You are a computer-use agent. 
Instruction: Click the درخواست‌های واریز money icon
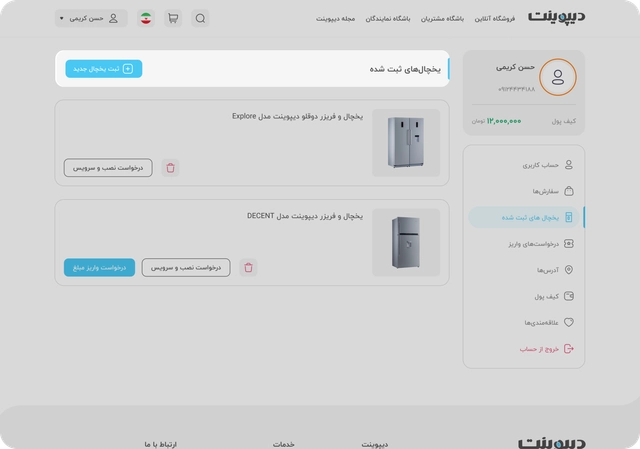569,244
